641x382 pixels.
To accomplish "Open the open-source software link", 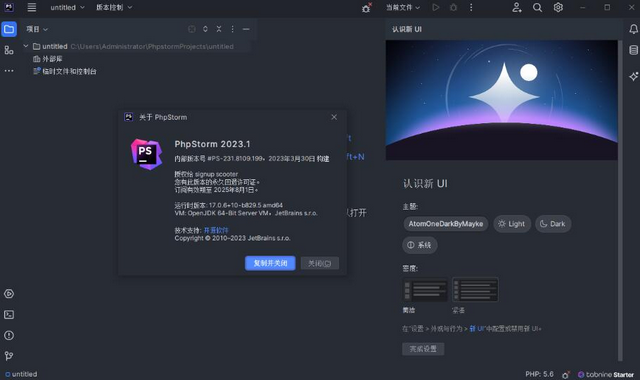I will 216,231.
